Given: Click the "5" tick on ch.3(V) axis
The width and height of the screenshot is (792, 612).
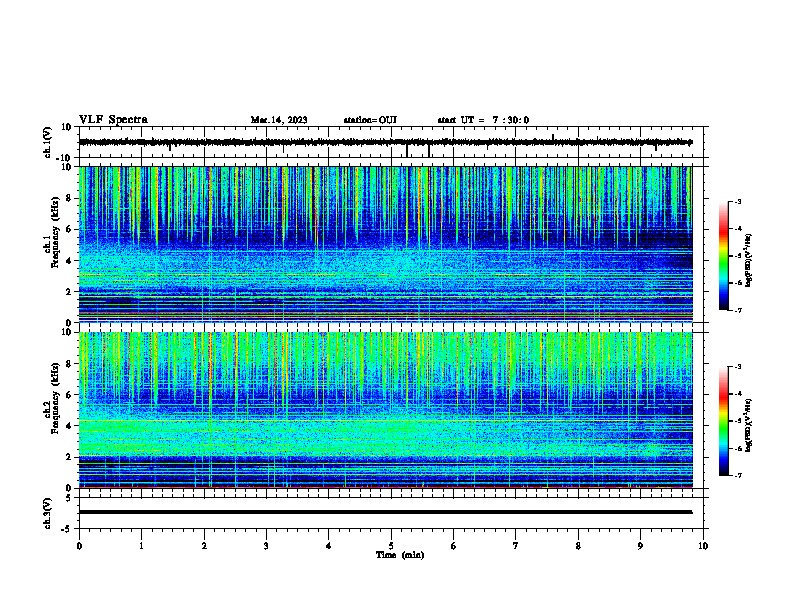Looking at the screenshot, I should 70,498.
